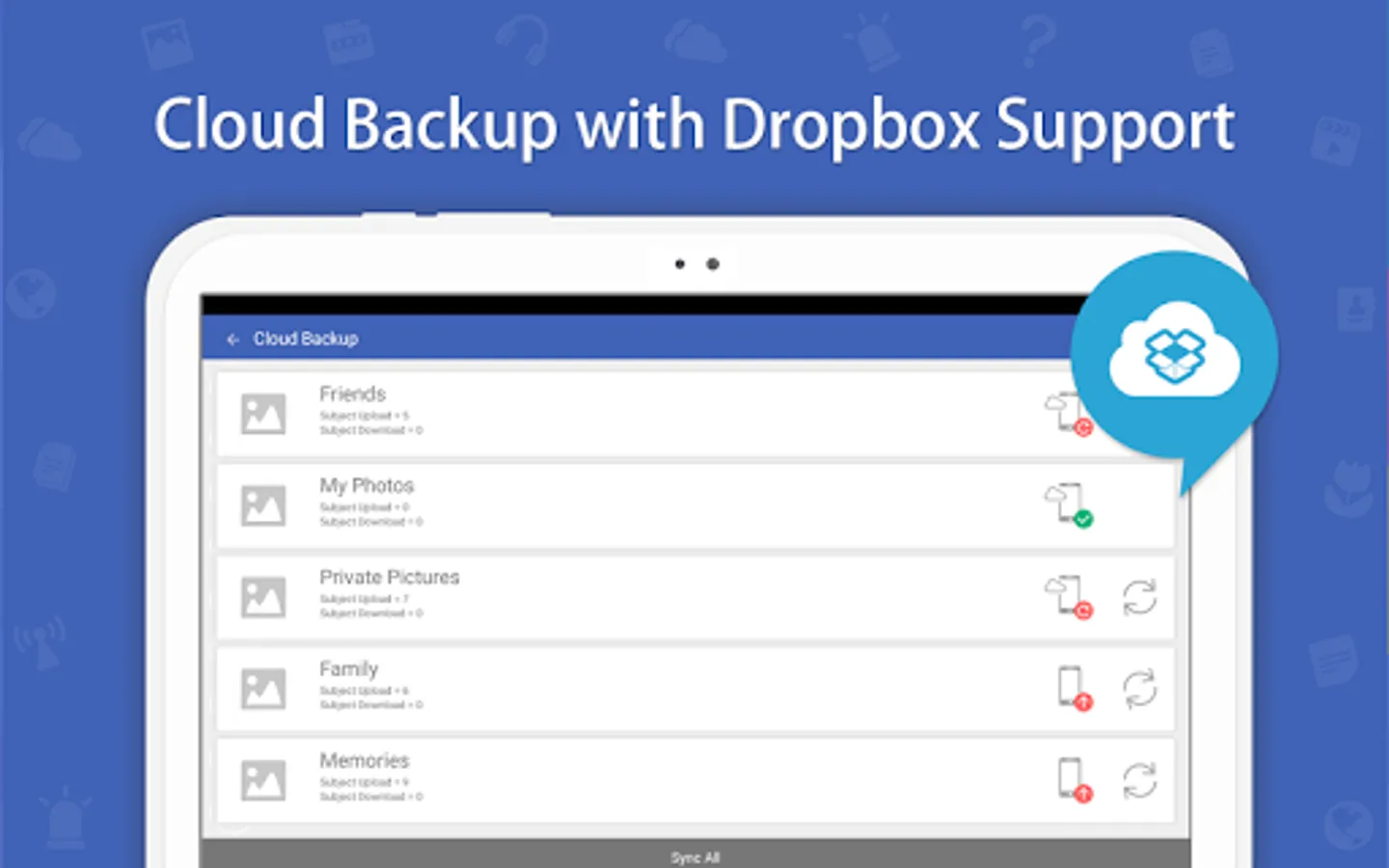Screen dimensions: 1389x868
Task: Tap the synced status icon for My Photos
Action: click(1069, 505)
